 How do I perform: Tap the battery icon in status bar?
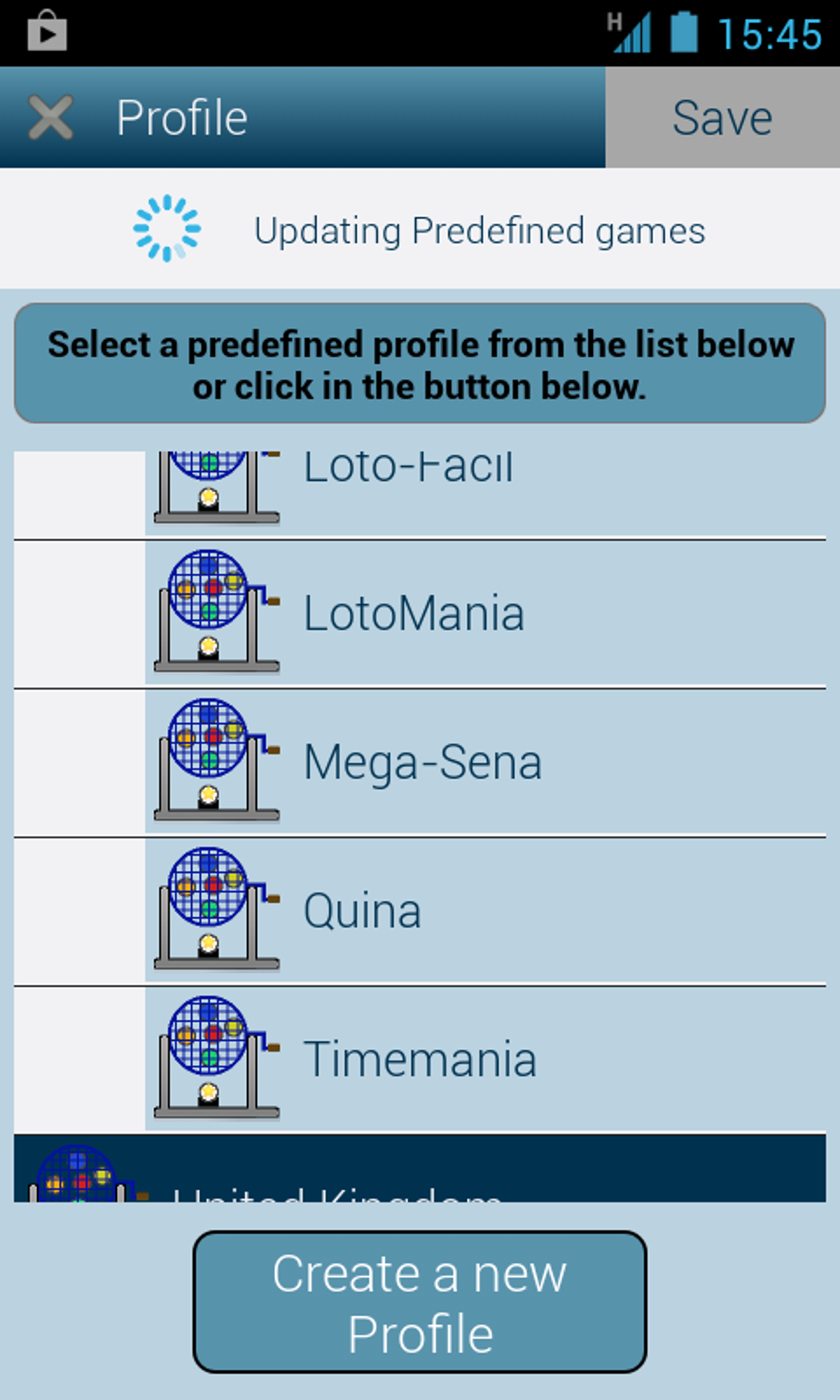pos(684,33)
